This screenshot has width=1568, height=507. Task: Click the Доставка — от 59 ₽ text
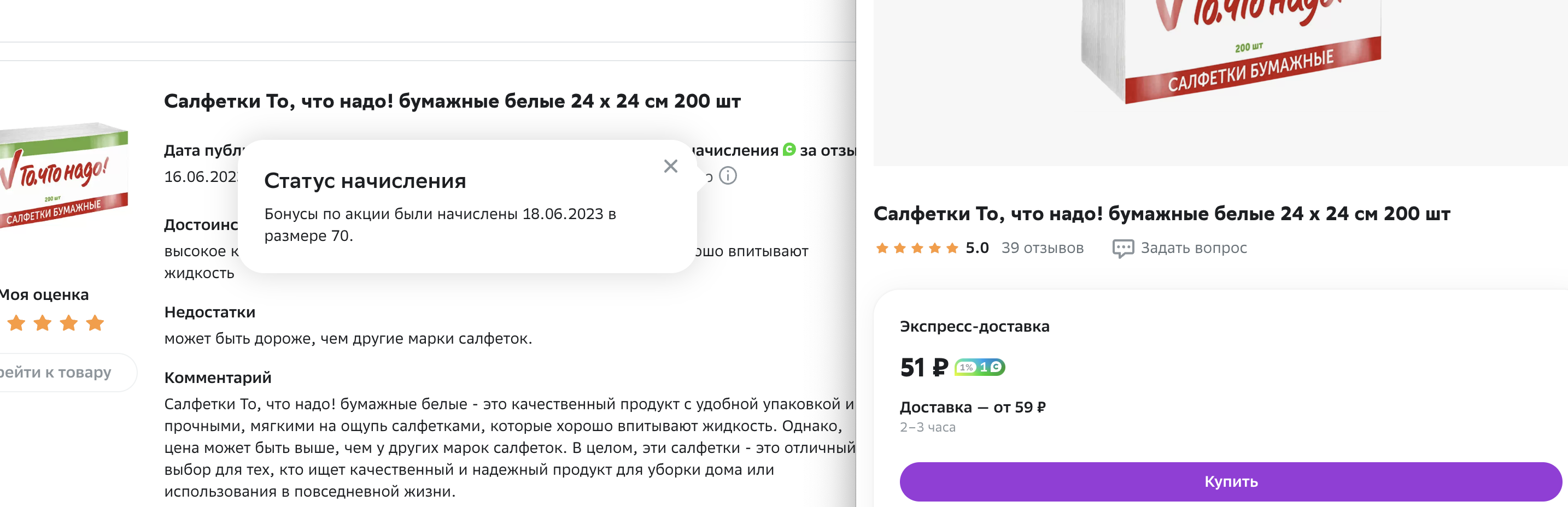972,406
